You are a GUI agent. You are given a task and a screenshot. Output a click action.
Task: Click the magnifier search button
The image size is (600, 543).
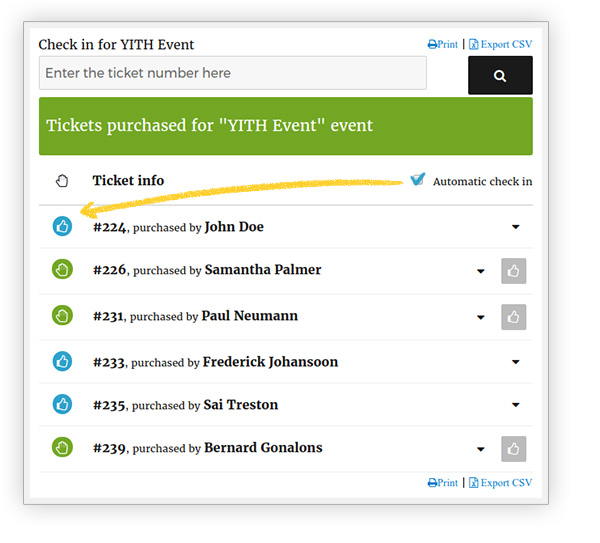pos(500,76)
